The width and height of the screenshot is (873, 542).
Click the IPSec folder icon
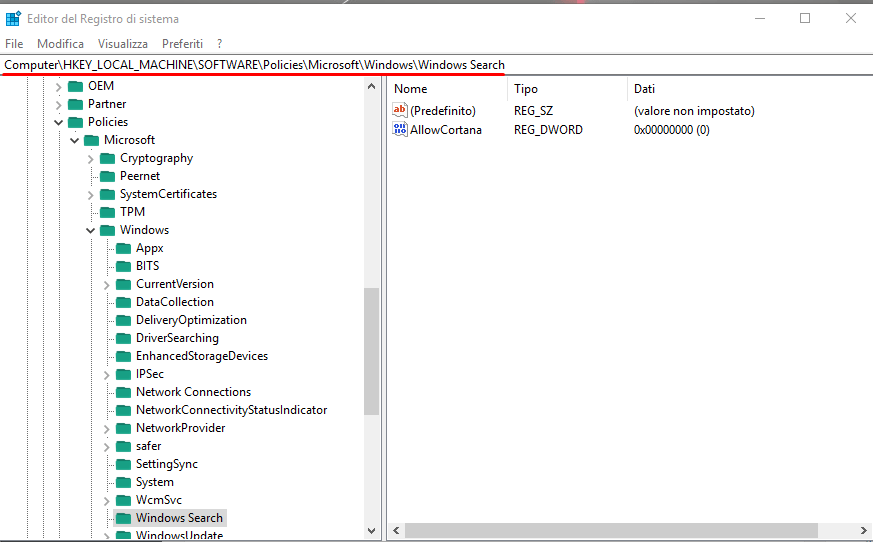[124, 374]
